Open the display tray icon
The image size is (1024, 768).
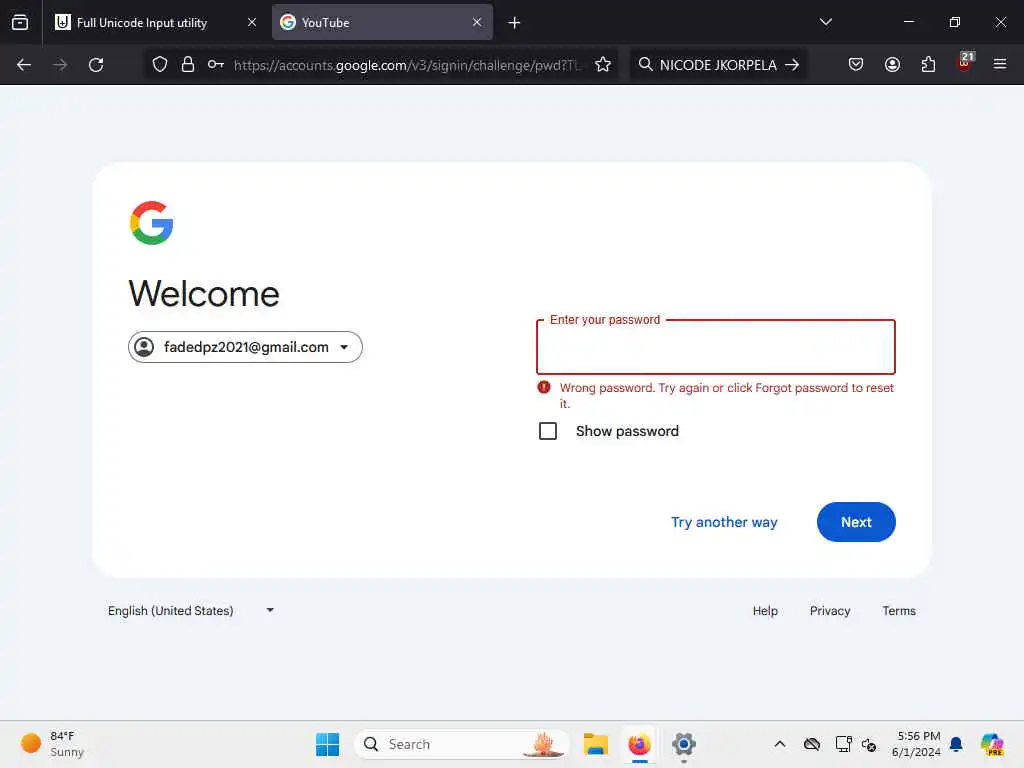coord(843,744)
